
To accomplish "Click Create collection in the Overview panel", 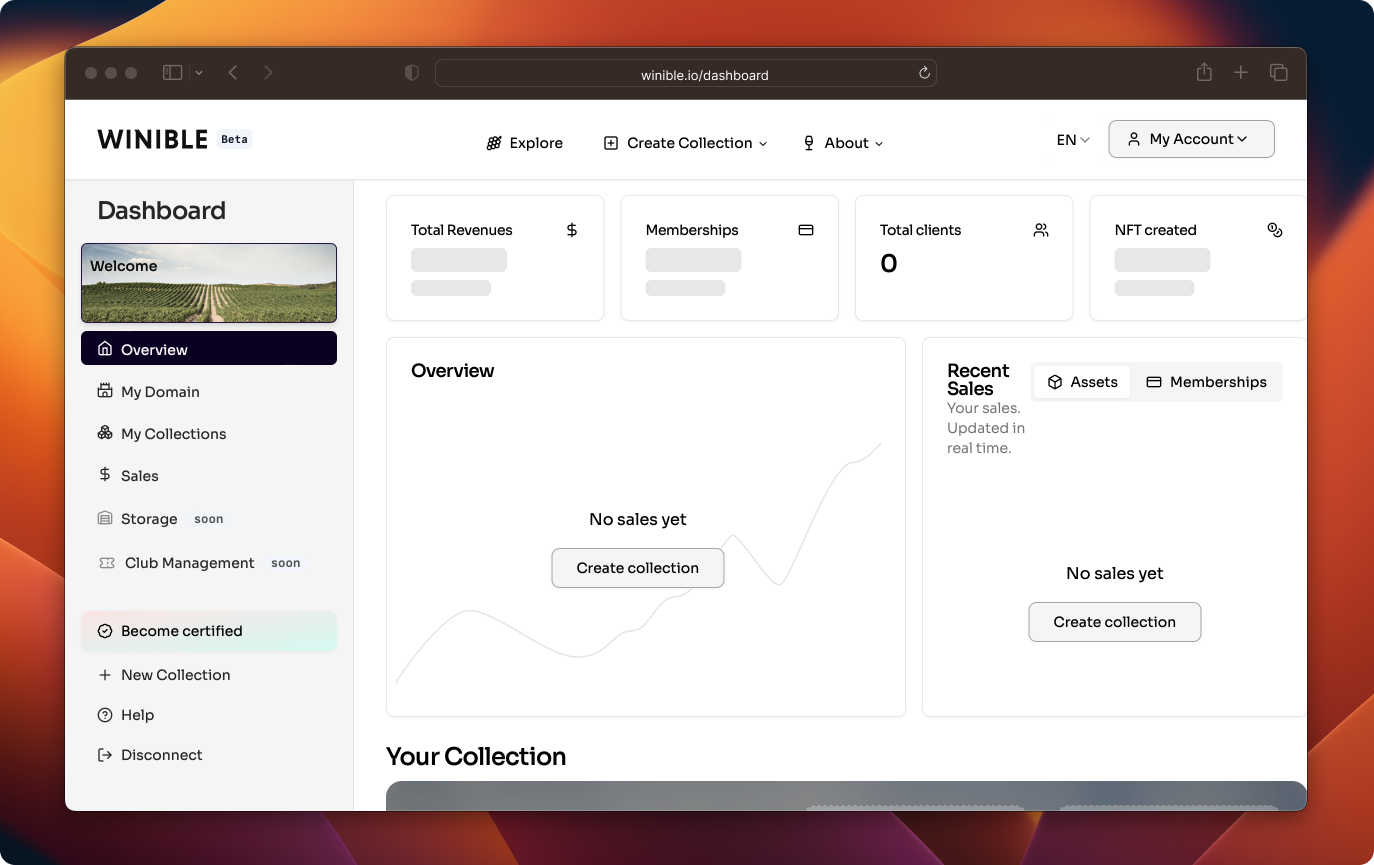I will [x=638, y=568].
